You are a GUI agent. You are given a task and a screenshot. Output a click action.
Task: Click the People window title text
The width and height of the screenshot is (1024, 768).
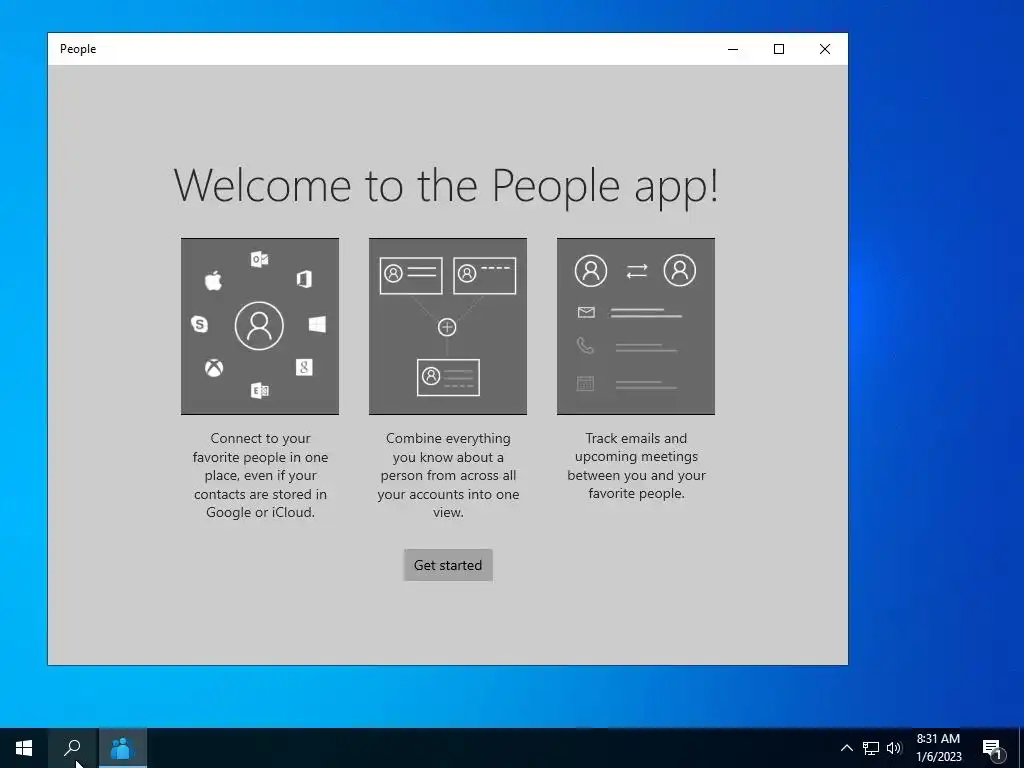point(78,49)
